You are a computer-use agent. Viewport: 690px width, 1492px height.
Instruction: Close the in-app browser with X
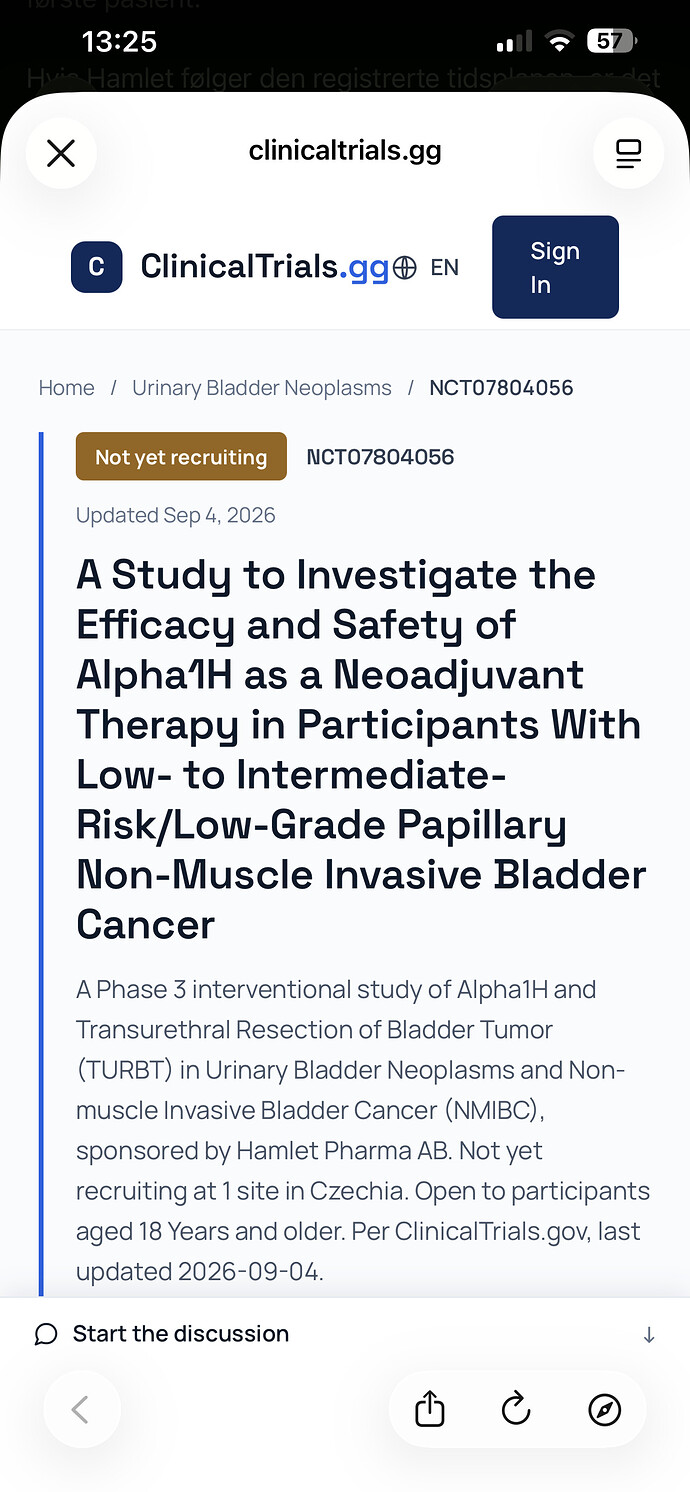(x=61, y=153)
